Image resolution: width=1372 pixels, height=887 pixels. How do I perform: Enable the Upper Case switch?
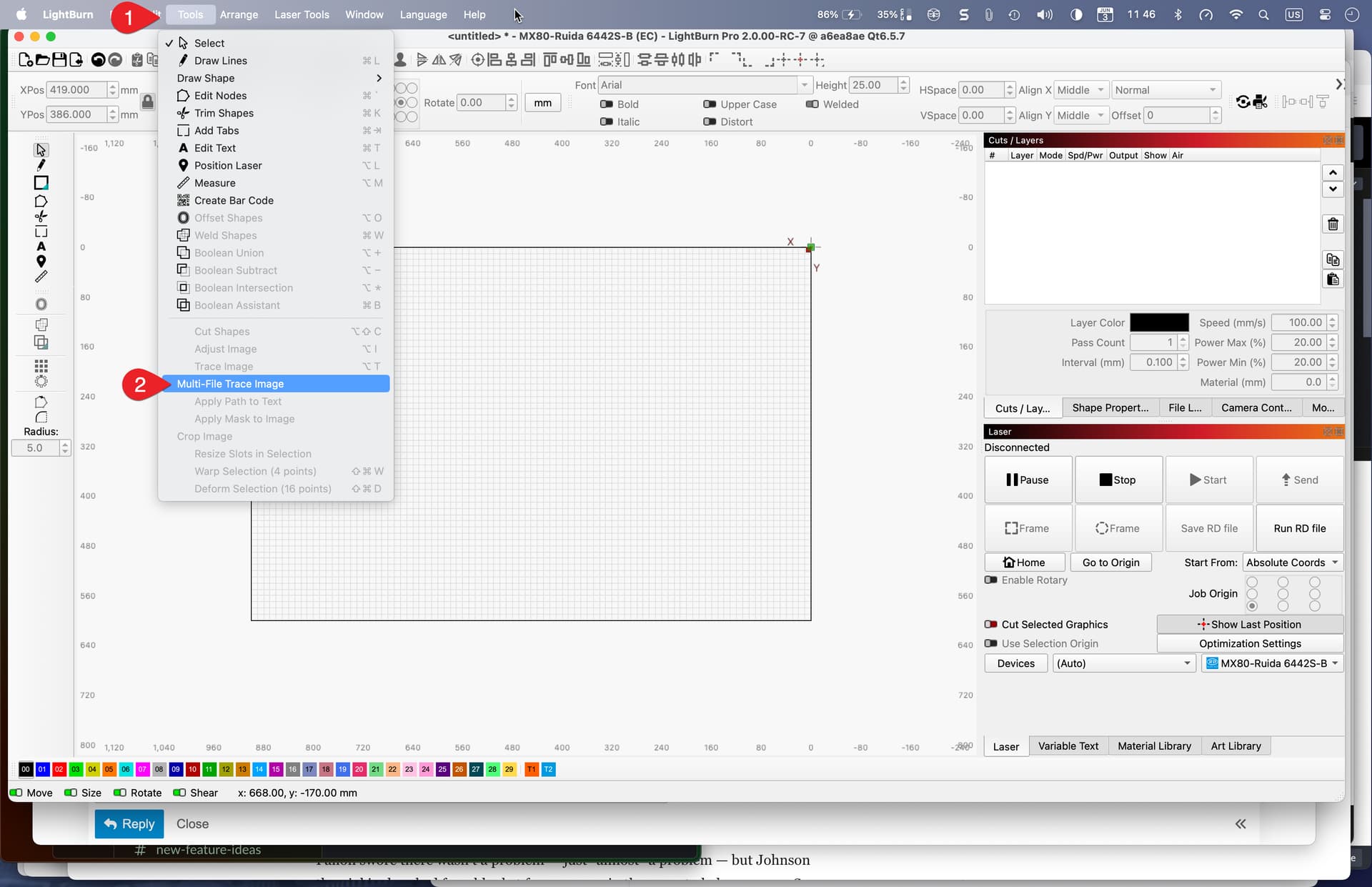coord(710,104)
